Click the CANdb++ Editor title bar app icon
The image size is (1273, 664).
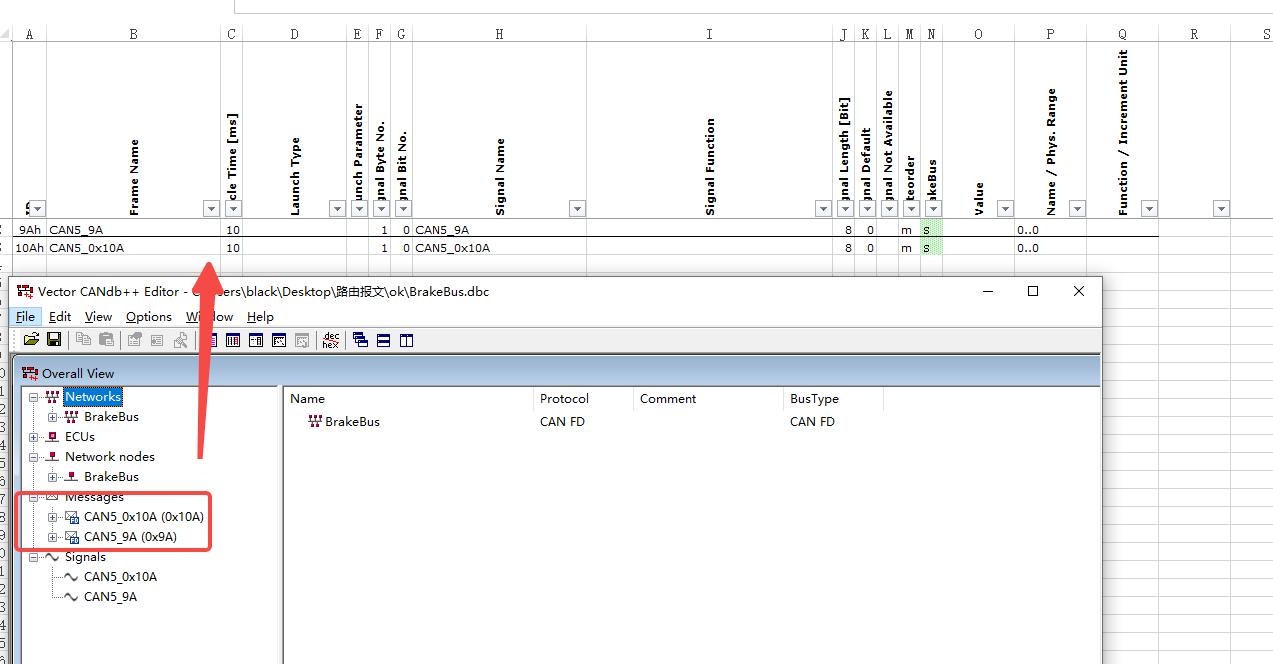coord(25,291)
